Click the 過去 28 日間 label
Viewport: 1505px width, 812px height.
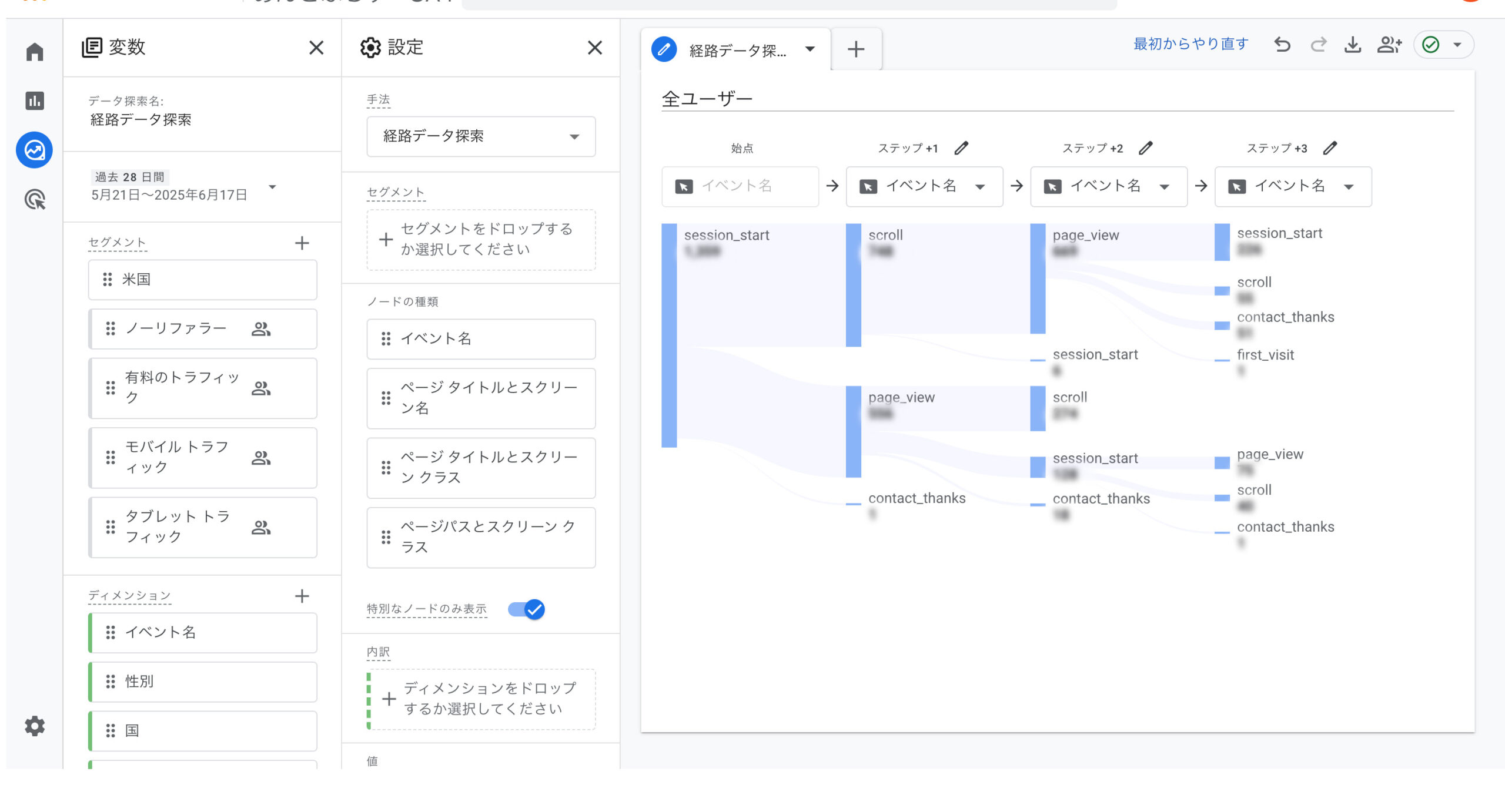[x=130, y=177]
